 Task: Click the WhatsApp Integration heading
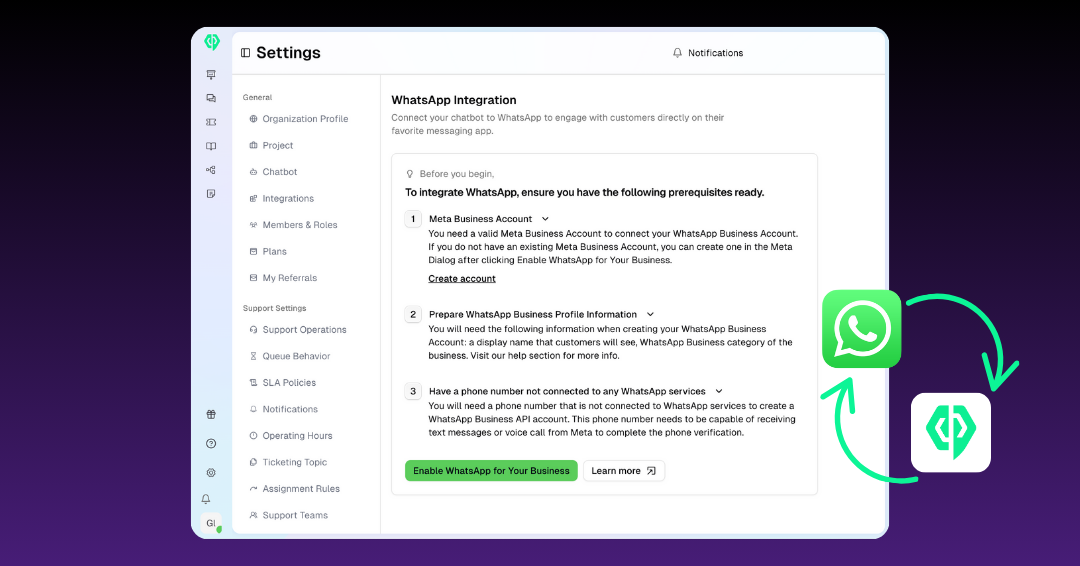coord(454,100)
